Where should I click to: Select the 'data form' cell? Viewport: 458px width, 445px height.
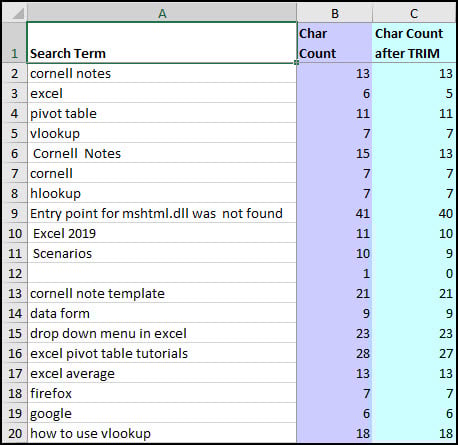coord(162,313)
